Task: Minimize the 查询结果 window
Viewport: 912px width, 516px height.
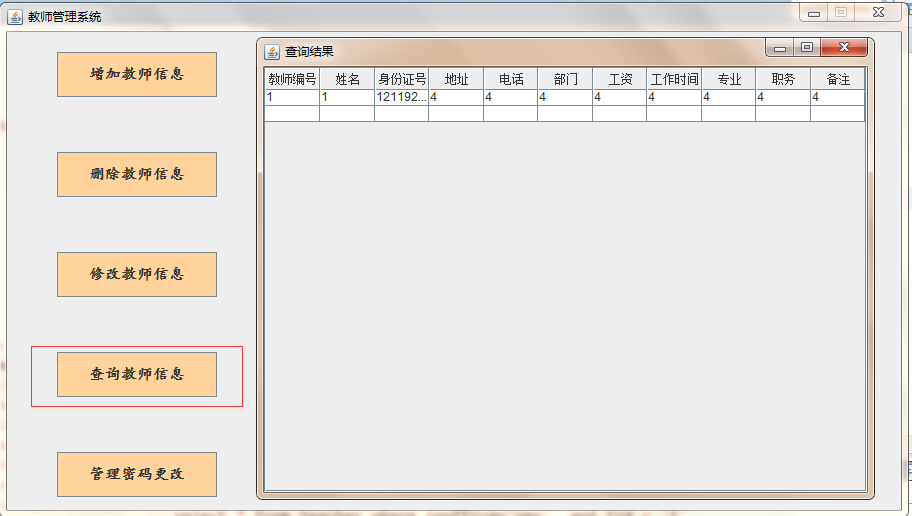Action: tap(780, 48)
